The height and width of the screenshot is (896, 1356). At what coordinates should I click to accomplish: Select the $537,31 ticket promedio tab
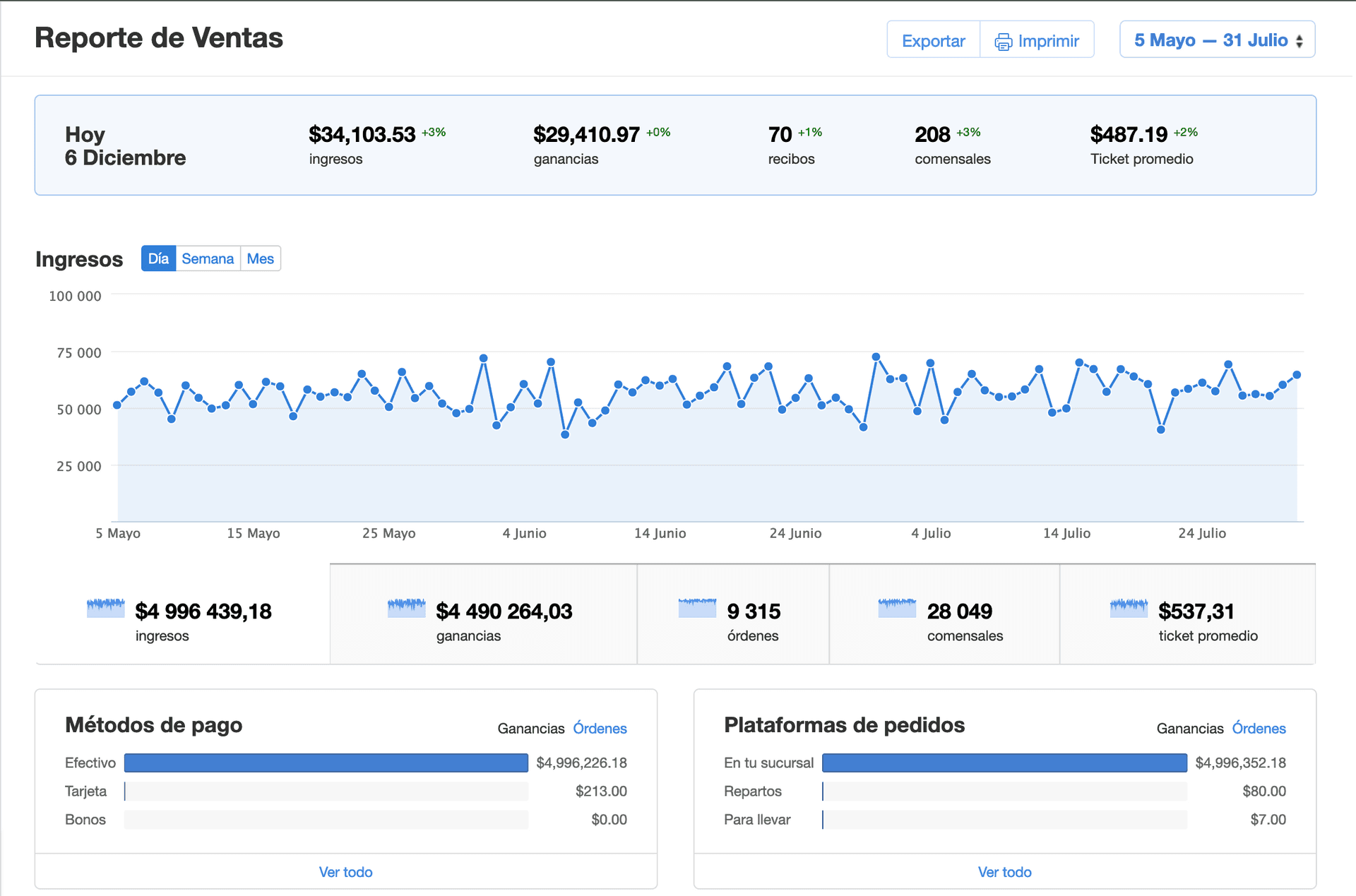1188,614
